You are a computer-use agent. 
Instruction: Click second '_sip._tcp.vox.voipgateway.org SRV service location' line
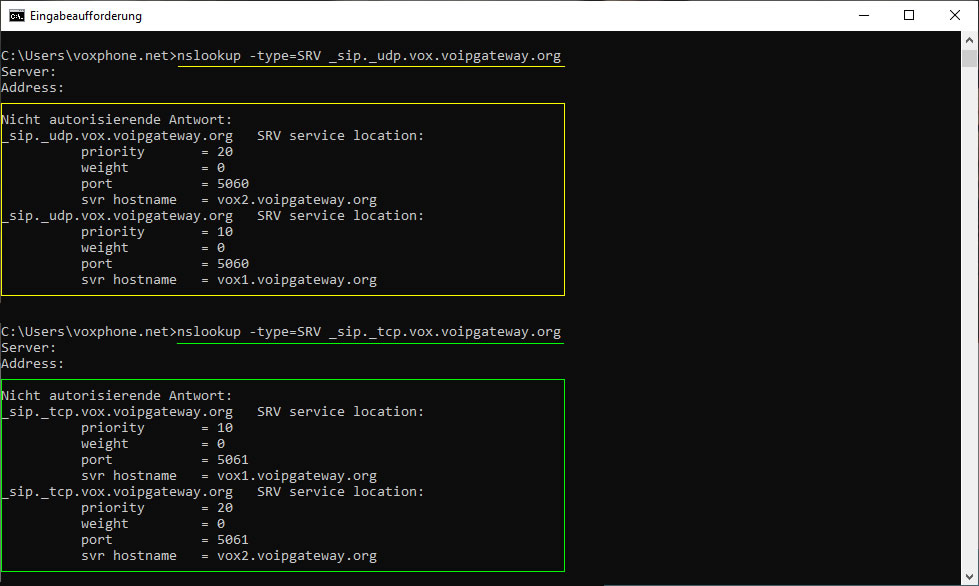coord(213,491)
